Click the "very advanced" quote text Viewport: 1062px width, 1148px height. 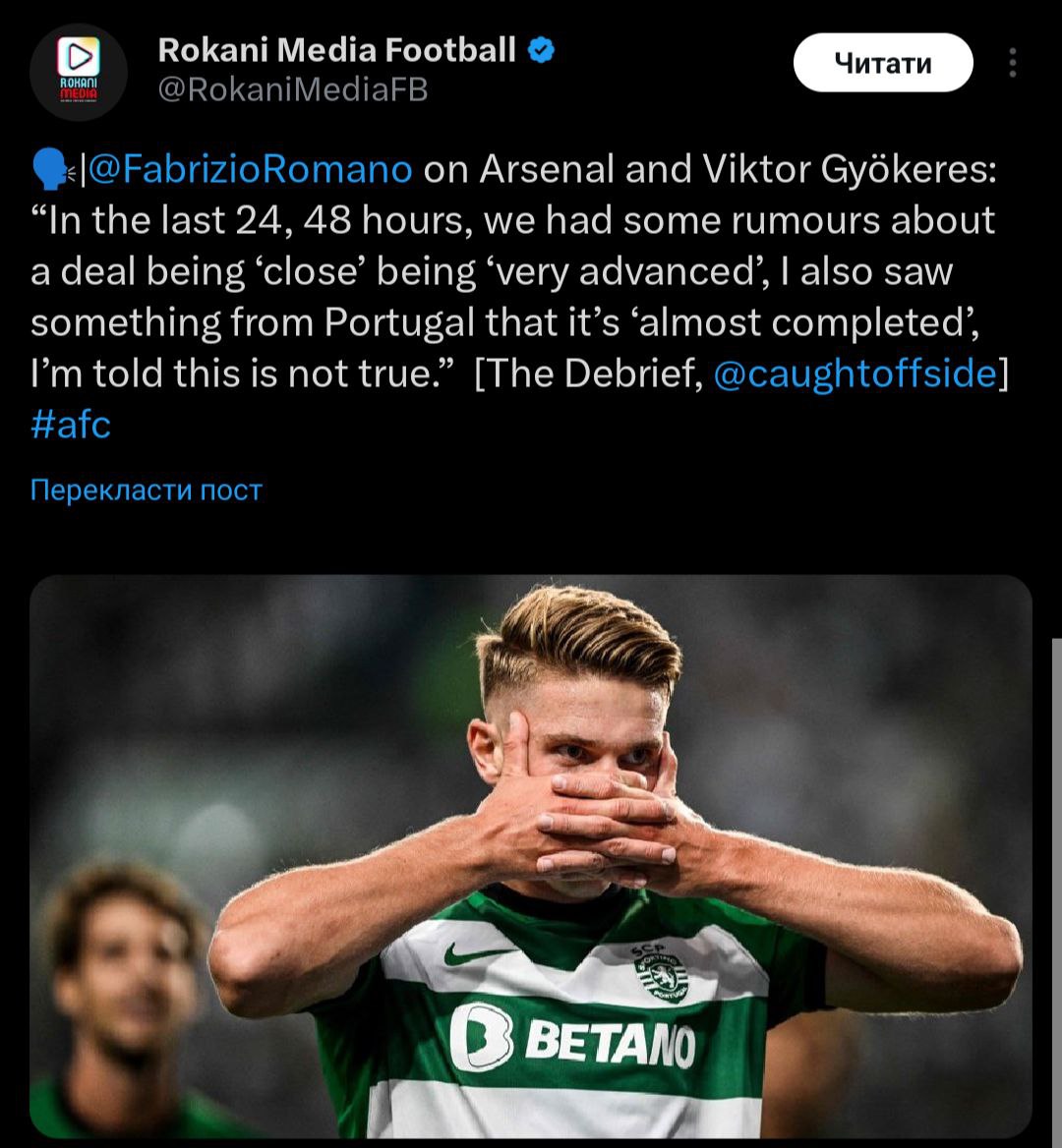click(651, 272)
